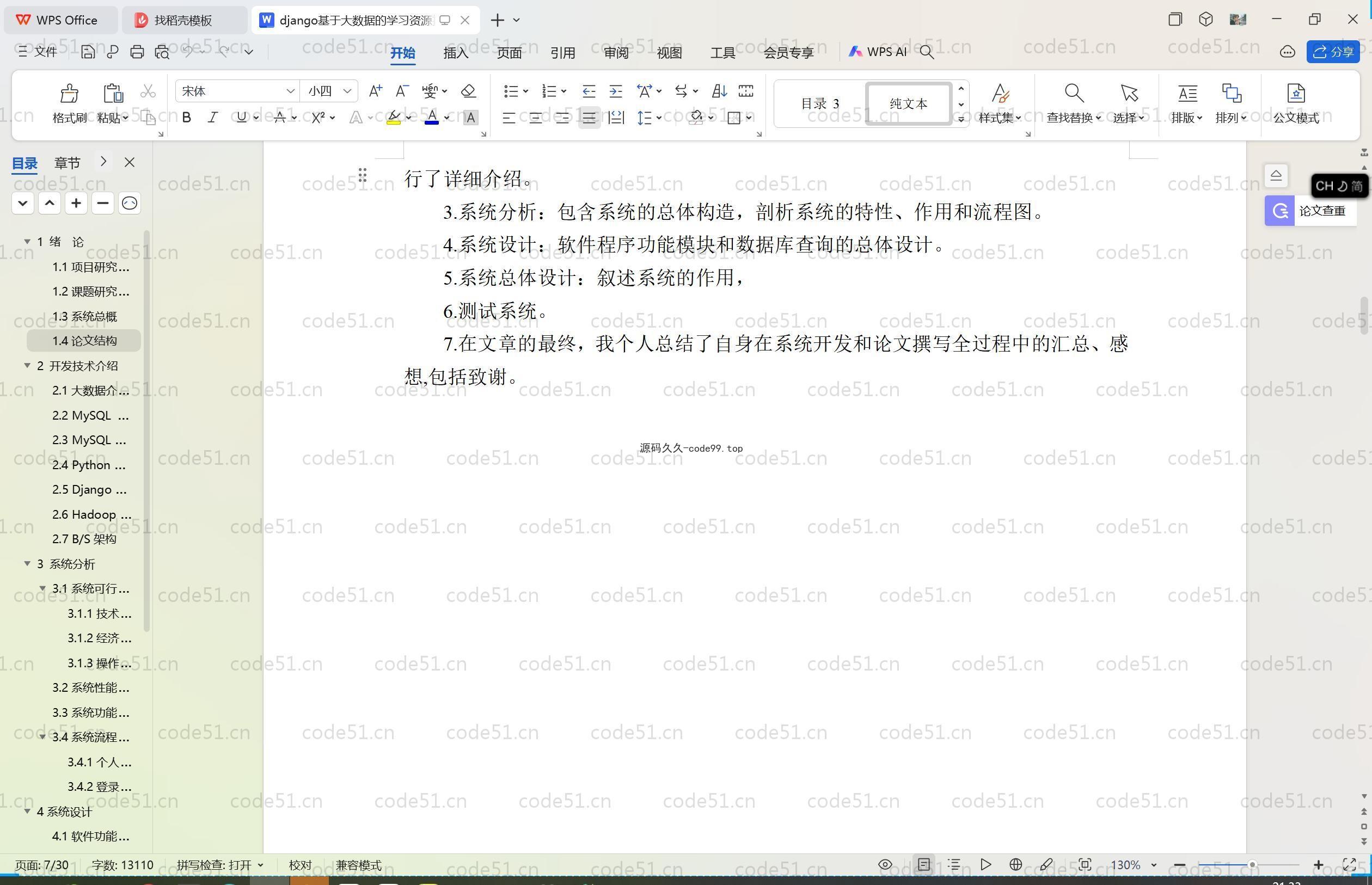Screen dimensions: 1372x885
Task: Select the TOC 3 (目录 3) style
Action: 819,103
